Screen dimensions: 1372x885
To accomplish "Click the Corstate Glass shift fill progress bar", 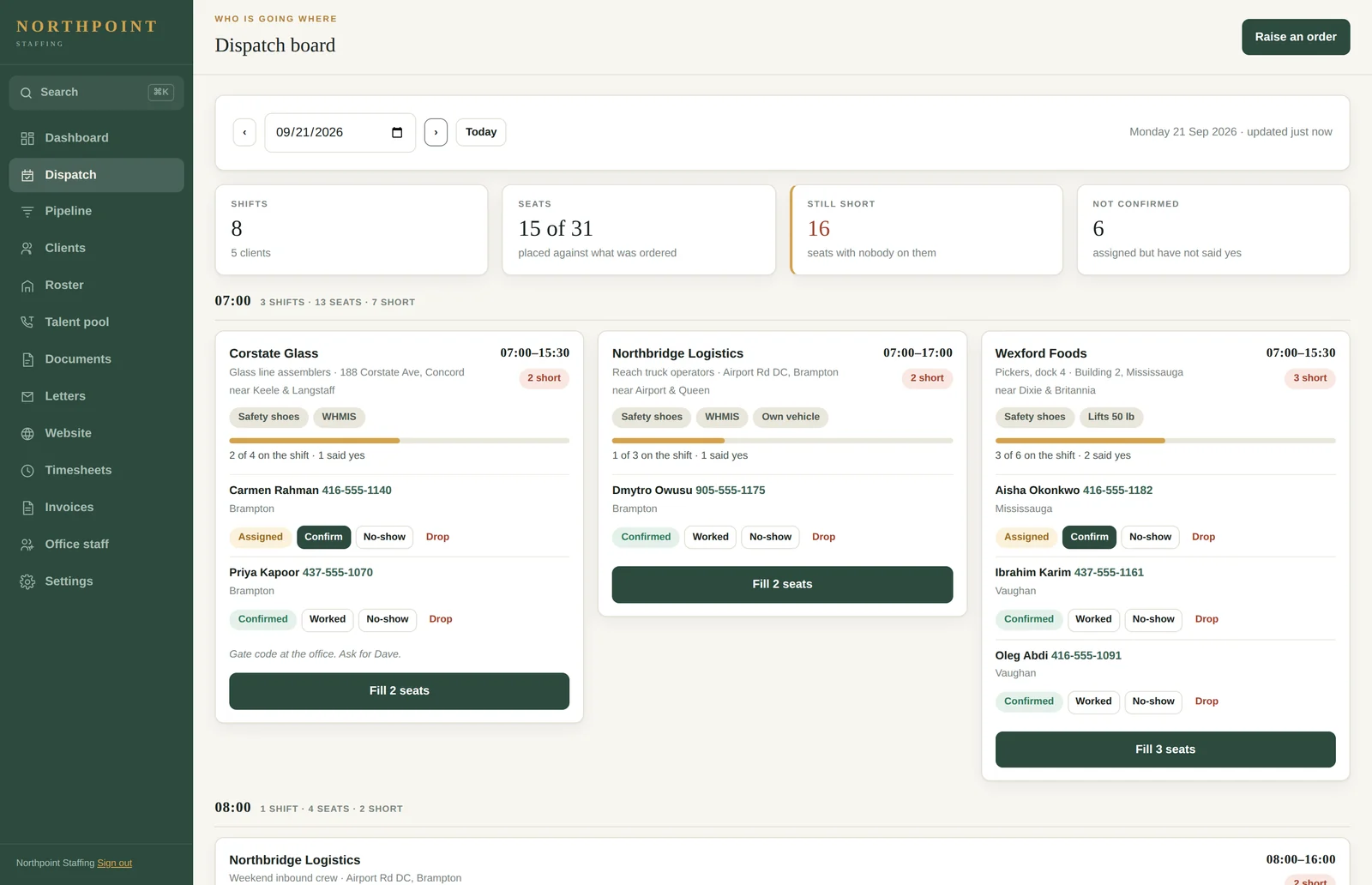I will [399, 441].
